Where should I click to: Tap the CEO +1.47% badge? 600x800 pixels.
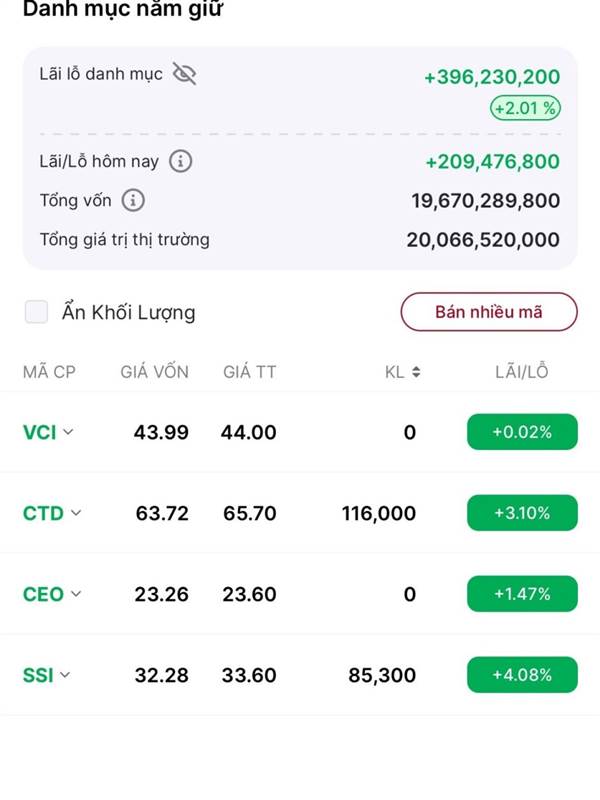coord(522,594)
